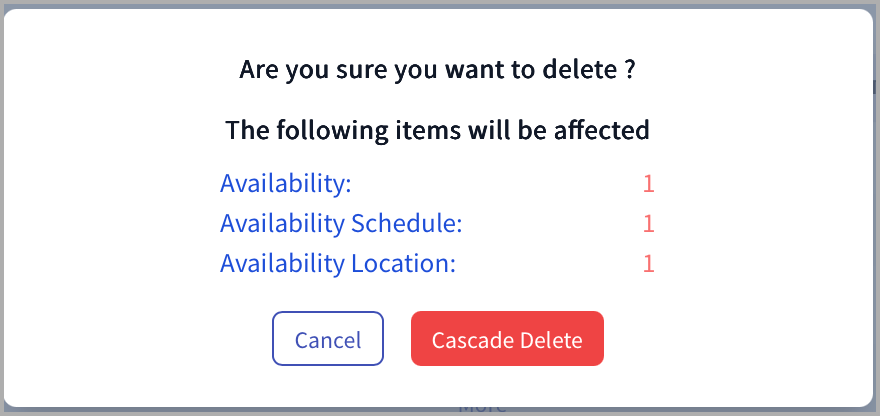
Task: Click the partially hidden More link
Action: tap(483, 409)
